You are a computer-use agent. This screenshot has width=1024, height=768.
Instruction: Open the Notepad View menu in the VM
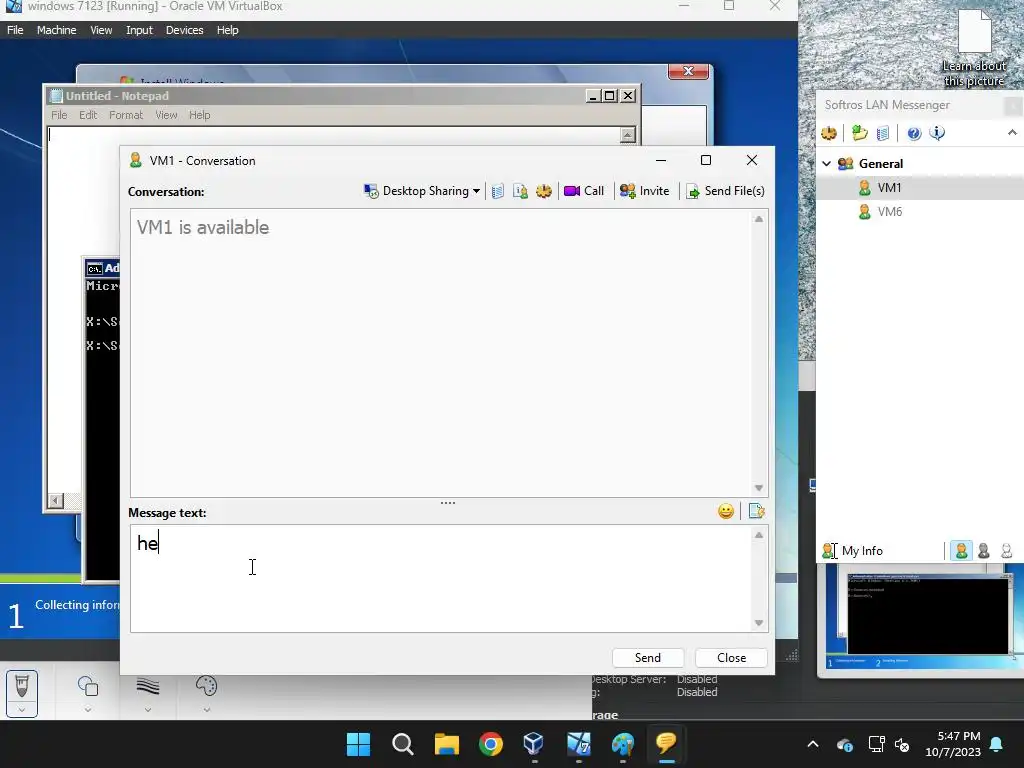(166, 115)
